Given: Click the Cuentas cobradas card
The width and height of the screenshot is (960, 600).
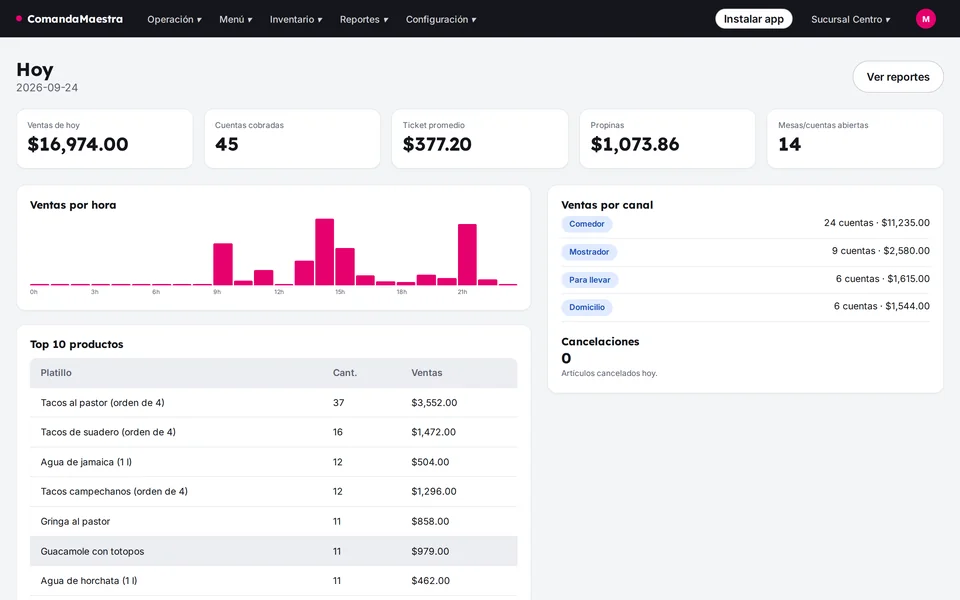Looking at the screenshot, I should 292,138.
